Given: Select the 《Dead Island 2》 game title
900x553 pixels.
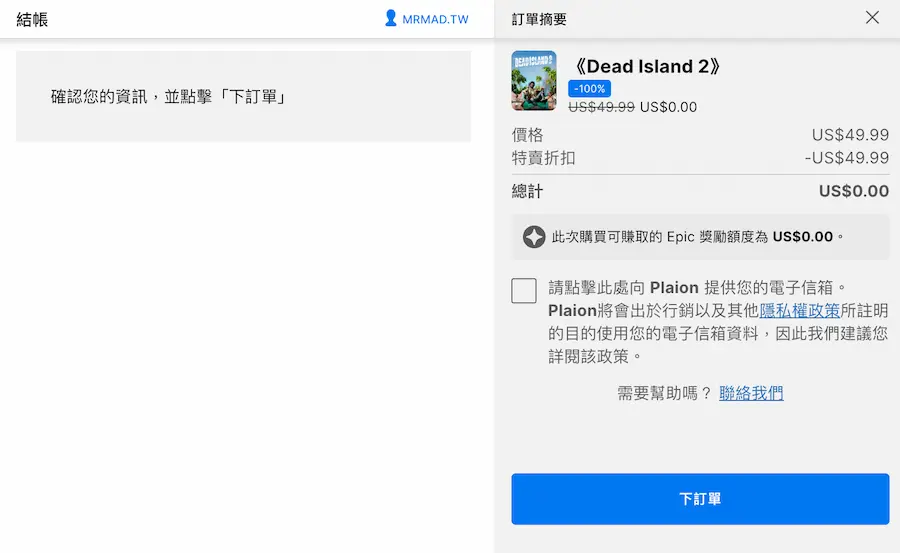Looking at the screenshot, I should coord(644,66).
